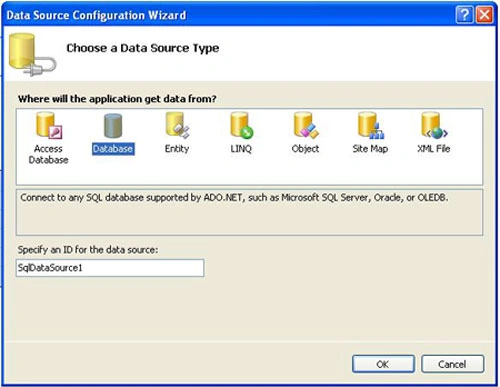Choose the Object data source icon
The image size is (500, 387).
tap(306, 125)
